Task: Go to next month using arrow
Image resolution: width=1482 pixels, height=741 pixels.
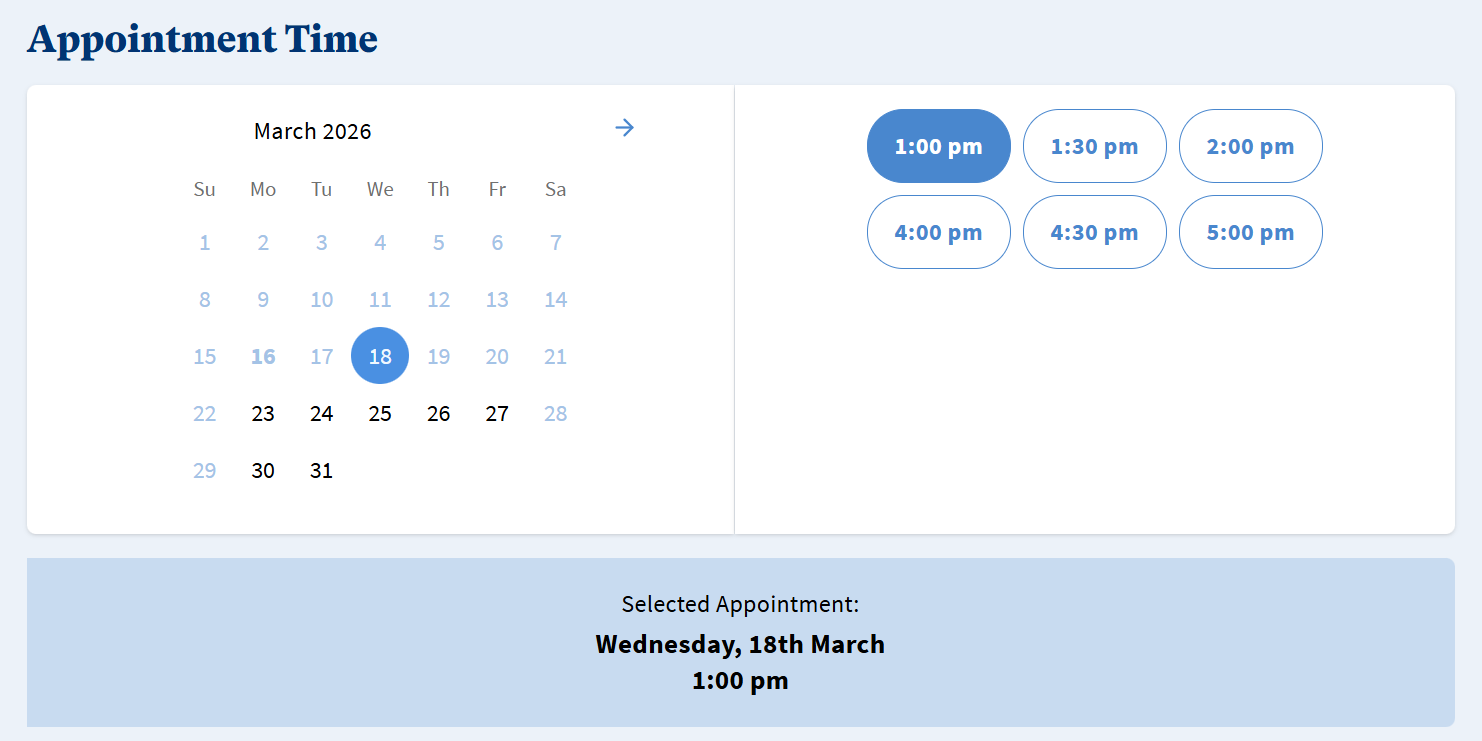Action: [x=625, y=128]
